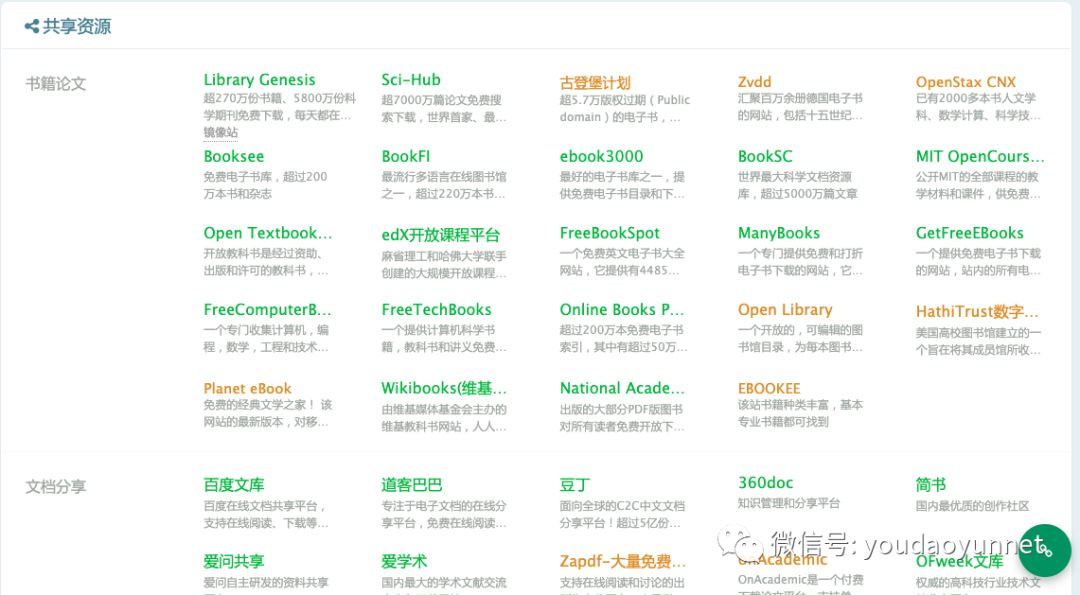Viewport: 1080px width, 595px height.
Task: Click the 镜像站 mirror link
Action: (x=220, y=132)
